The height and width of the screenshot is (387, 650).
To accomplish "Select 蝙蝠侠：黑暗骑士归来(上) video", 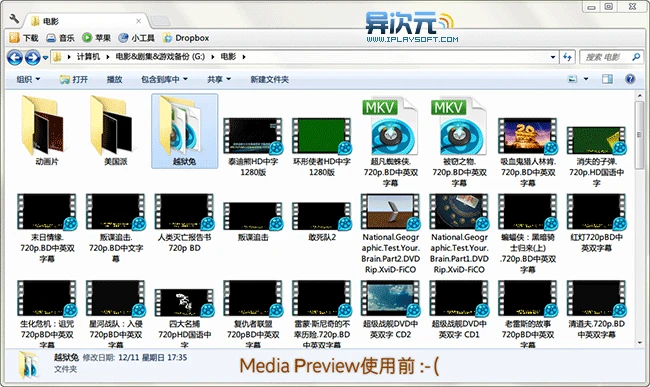I will (x=528, y=234).
